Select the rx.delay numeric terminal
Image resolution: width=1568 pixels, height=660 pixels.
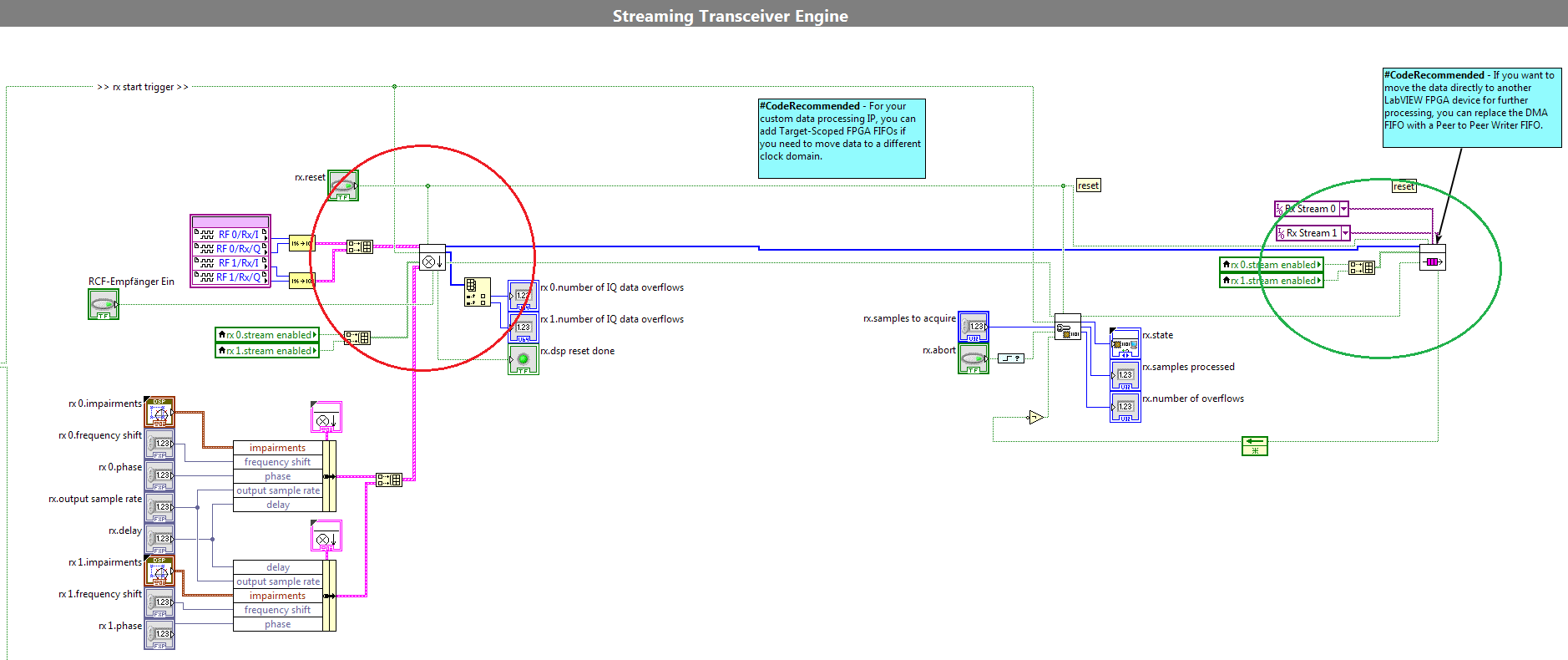[159, 539]
